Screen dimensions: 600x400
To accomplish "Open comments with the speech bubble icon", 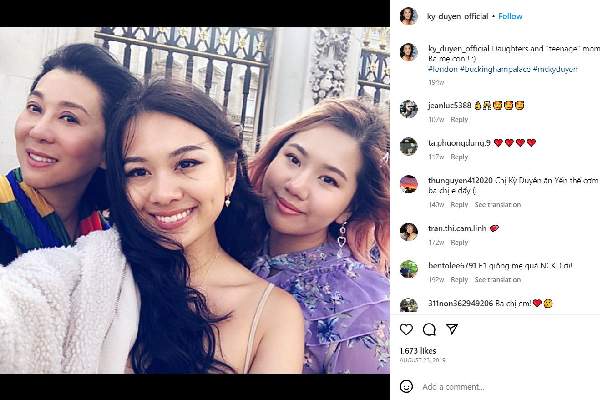I will (429, 329).
